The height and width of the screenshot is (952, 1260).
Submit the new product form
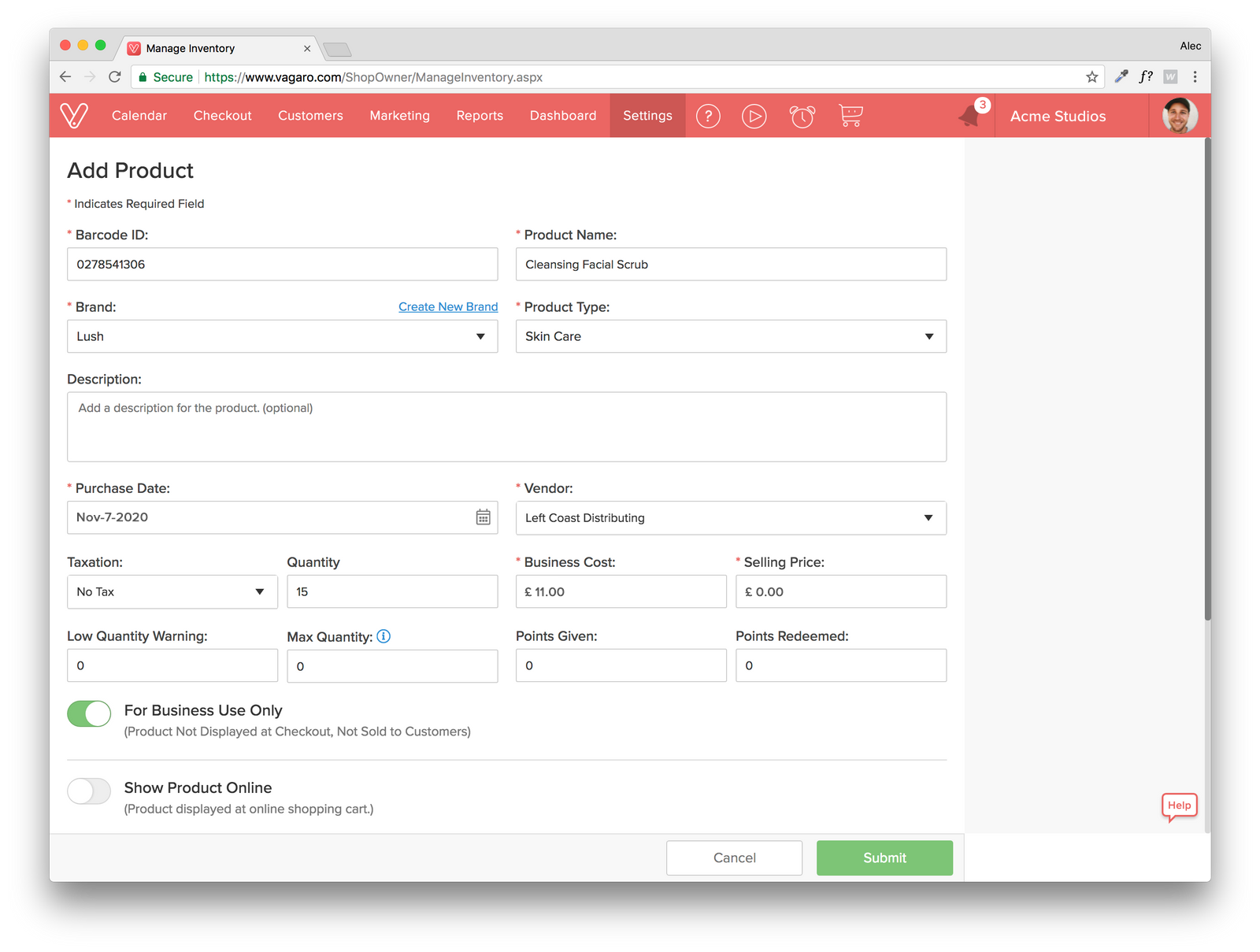[x=884, y=858]
